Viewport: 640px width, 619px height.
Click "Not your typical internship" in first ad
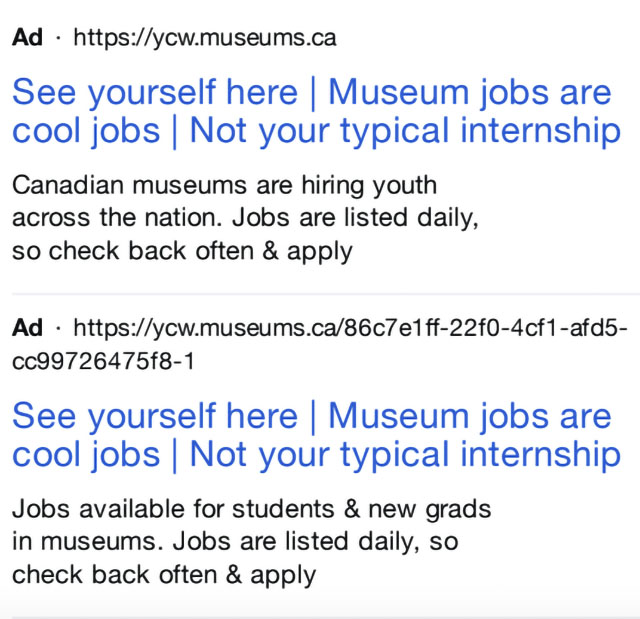[405, 131]
